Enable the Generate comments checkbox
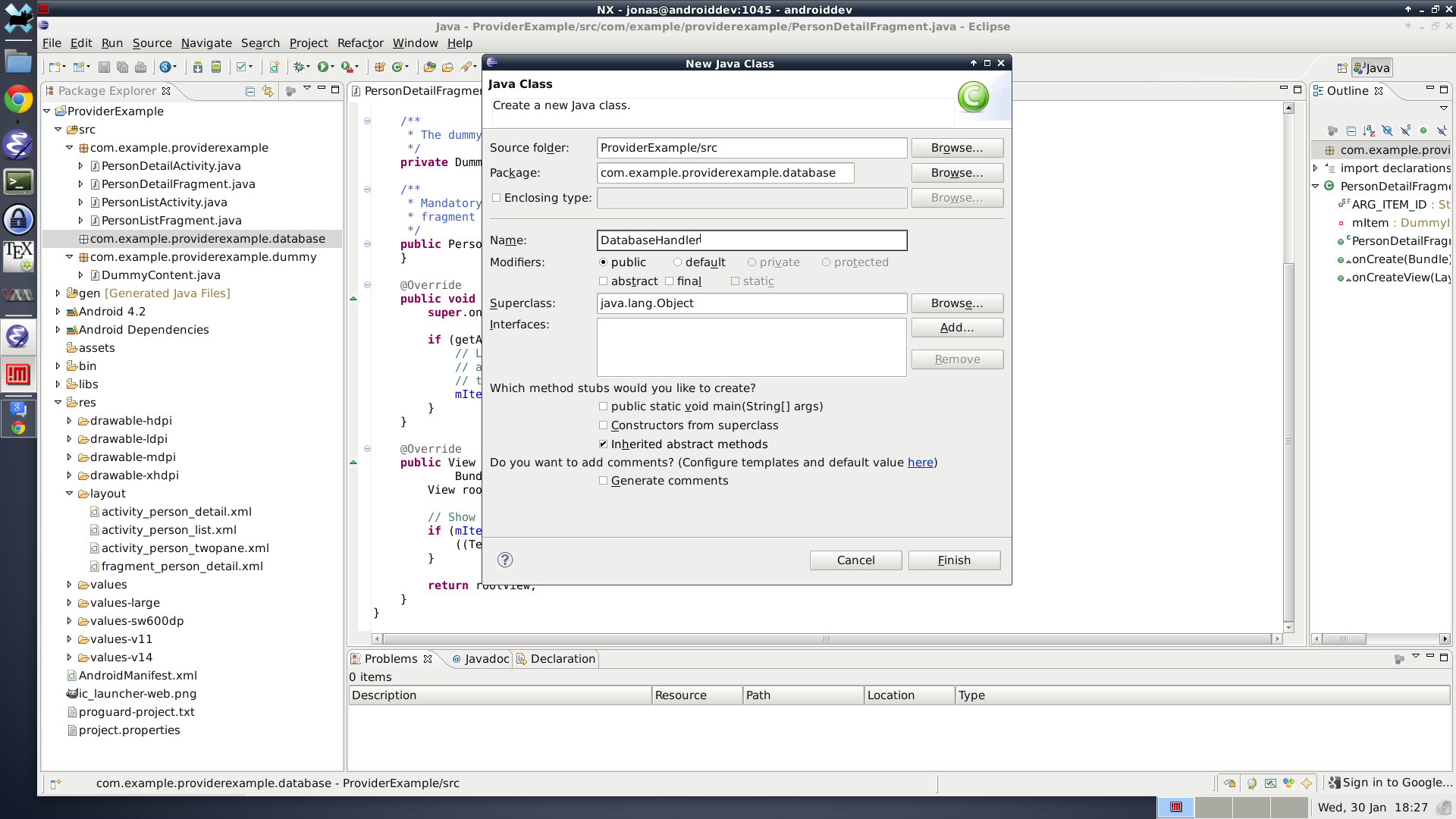The height and width of the screenshot is (819, 1456). coord(604,481)
